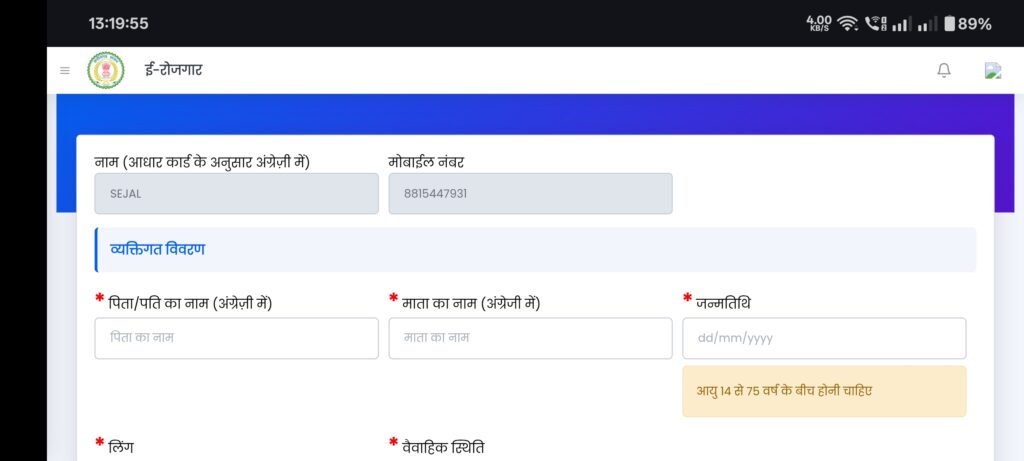This screenshot has width=1024, height=461.
Task: Click the mobile number field 8815447931
Action: tap(530, 193)
